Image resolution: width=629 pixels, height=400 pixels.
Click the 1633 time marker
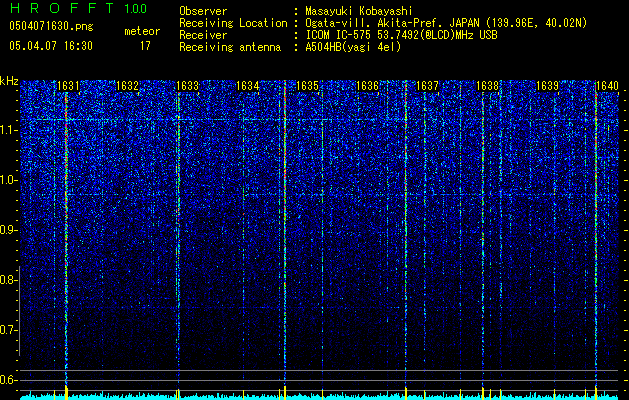tap(188, 86)
